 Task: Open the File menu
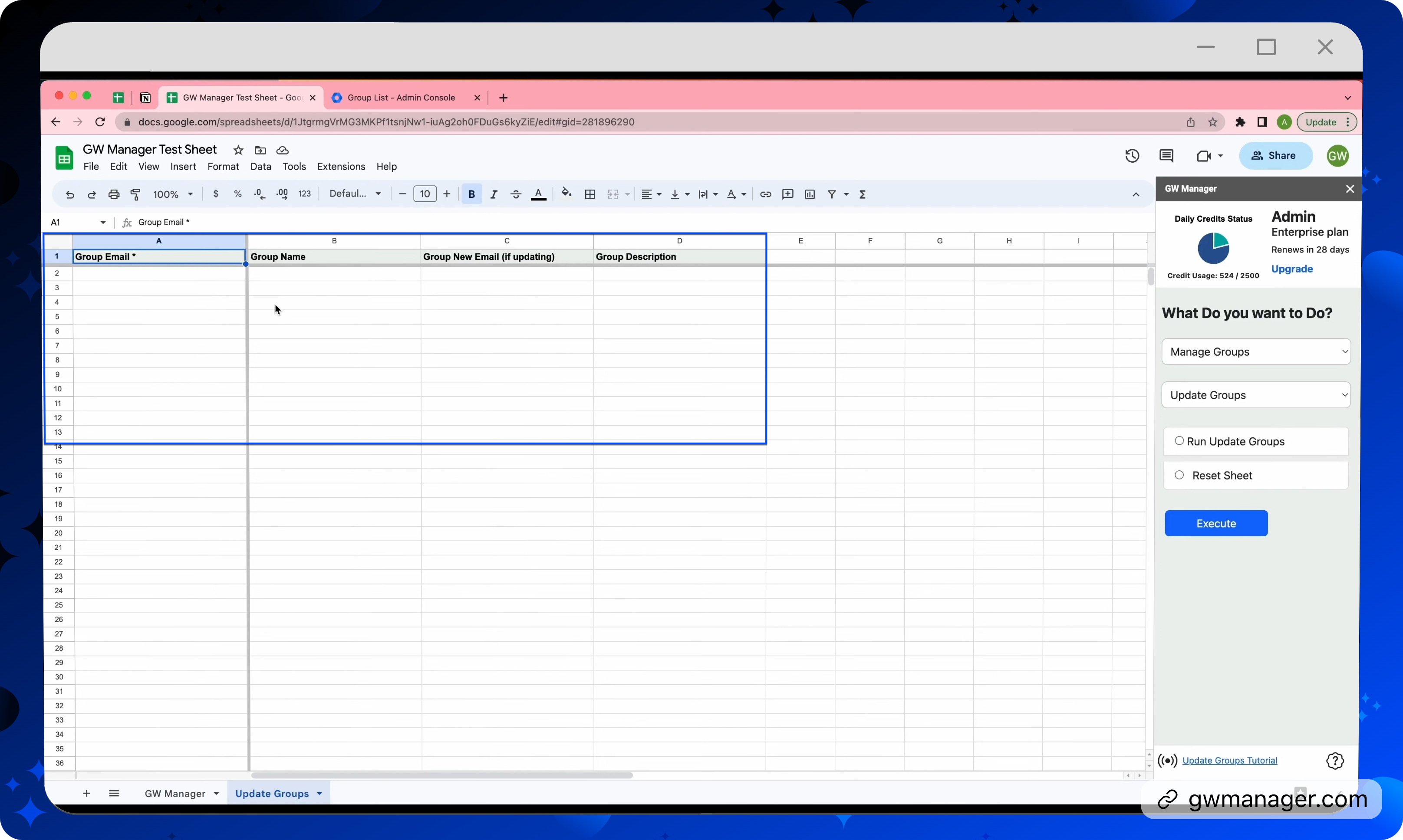point(91,167)
